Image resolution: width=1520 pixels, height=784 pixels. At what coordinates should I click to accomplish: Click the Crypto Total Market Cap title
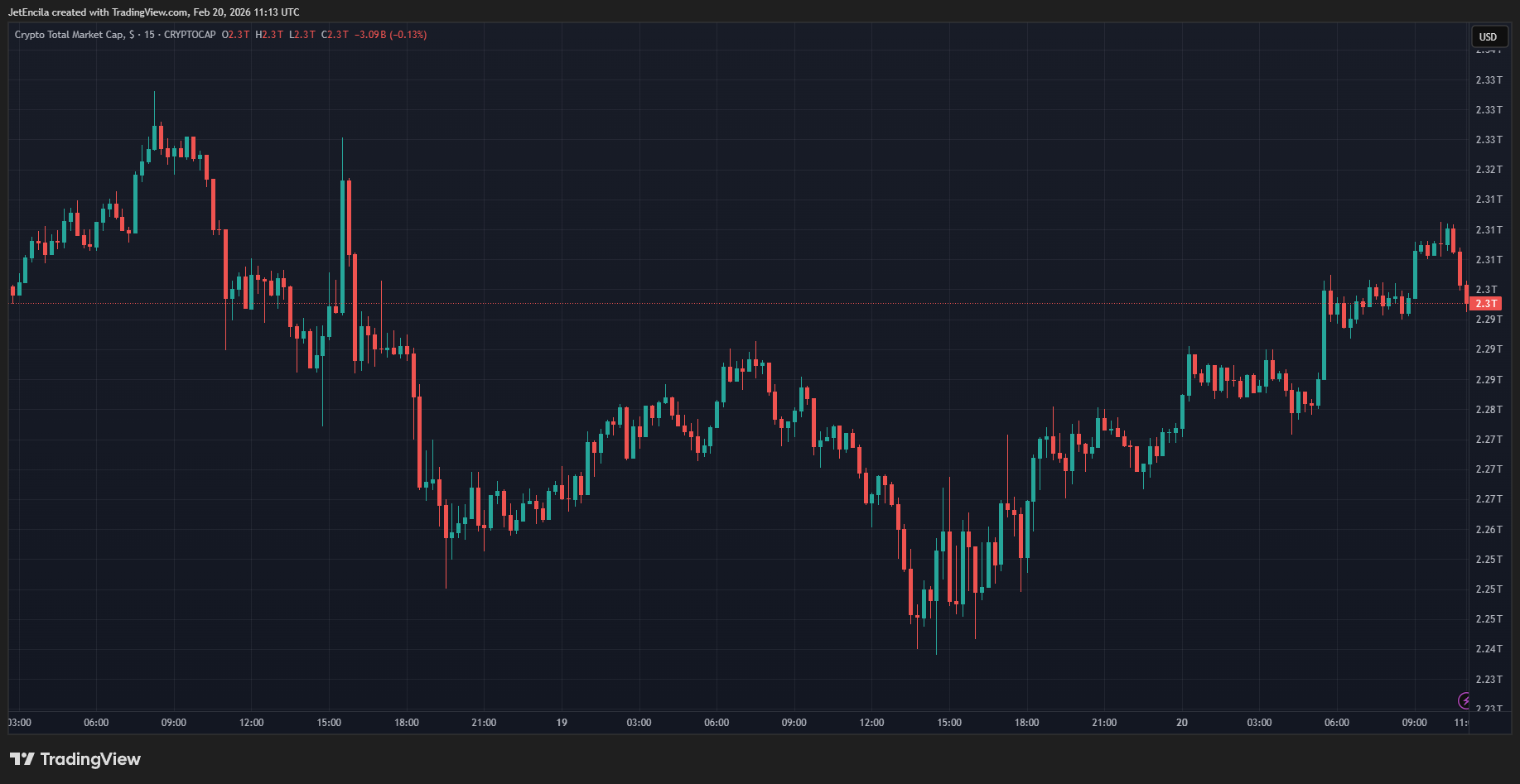coord(70,35)
